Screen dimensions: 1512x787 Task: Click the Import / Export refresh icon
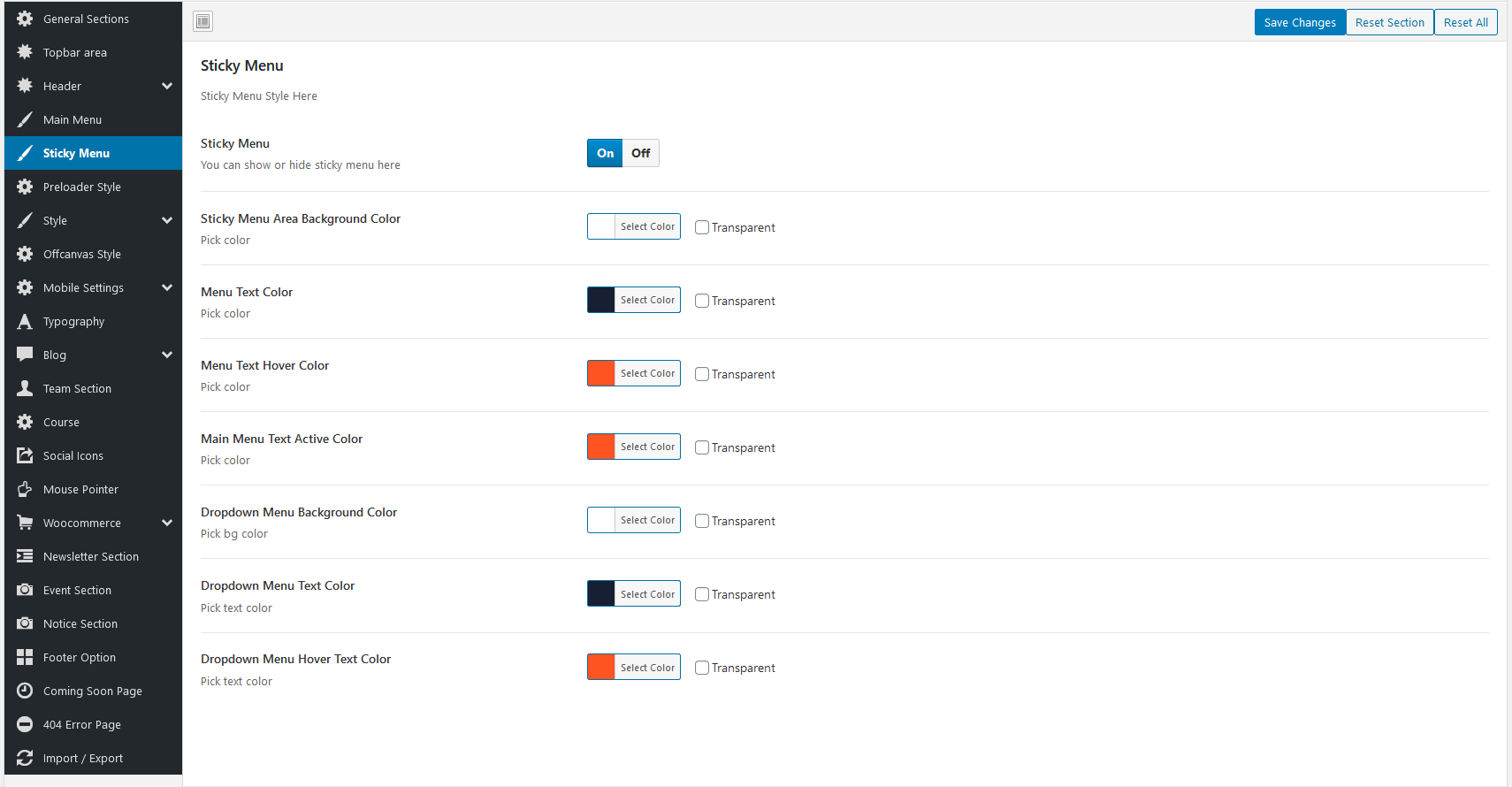pyautogui.click(x=25, y=758)
